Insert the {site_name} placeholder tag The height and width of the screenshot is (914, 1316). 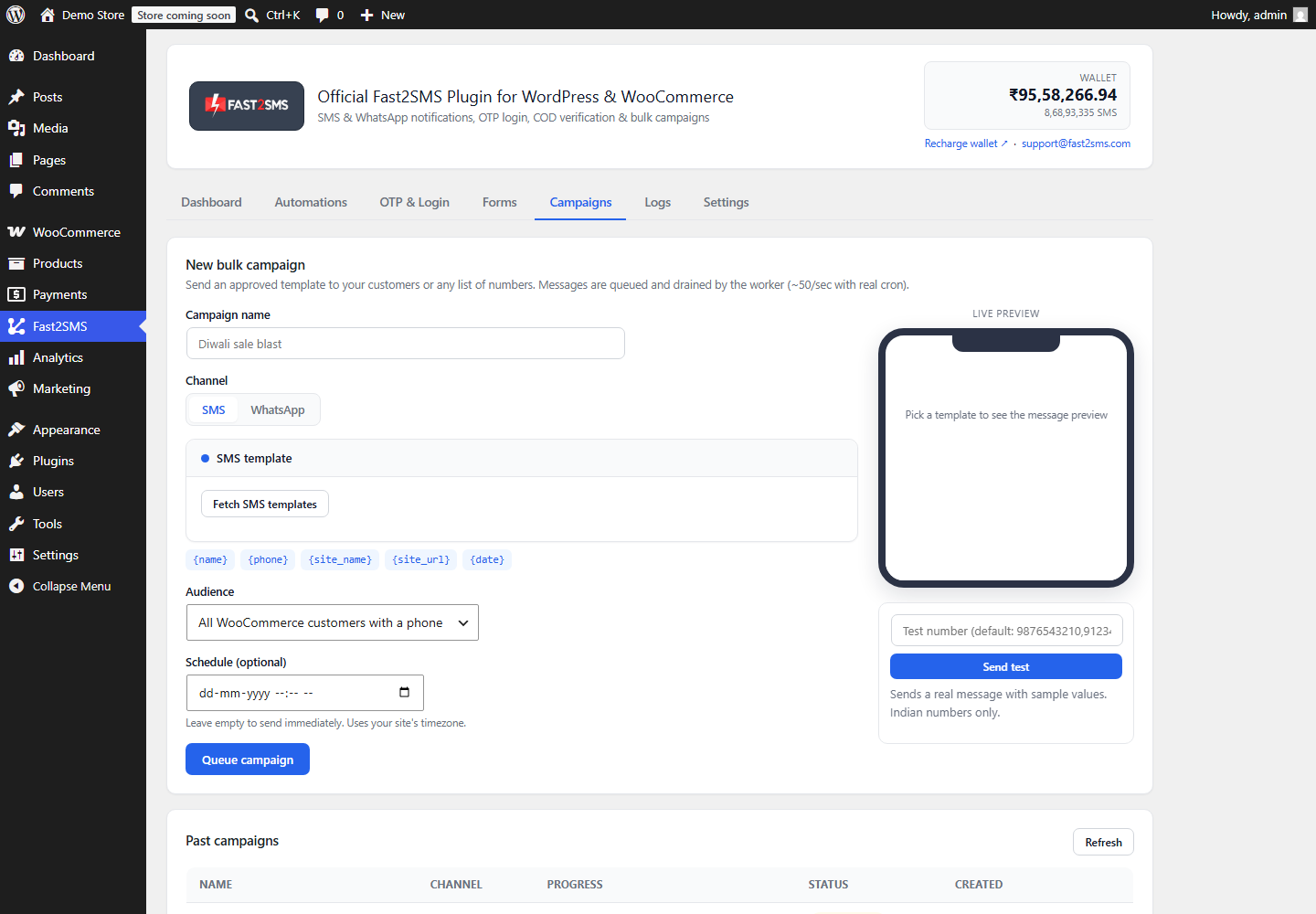[340, 559]
